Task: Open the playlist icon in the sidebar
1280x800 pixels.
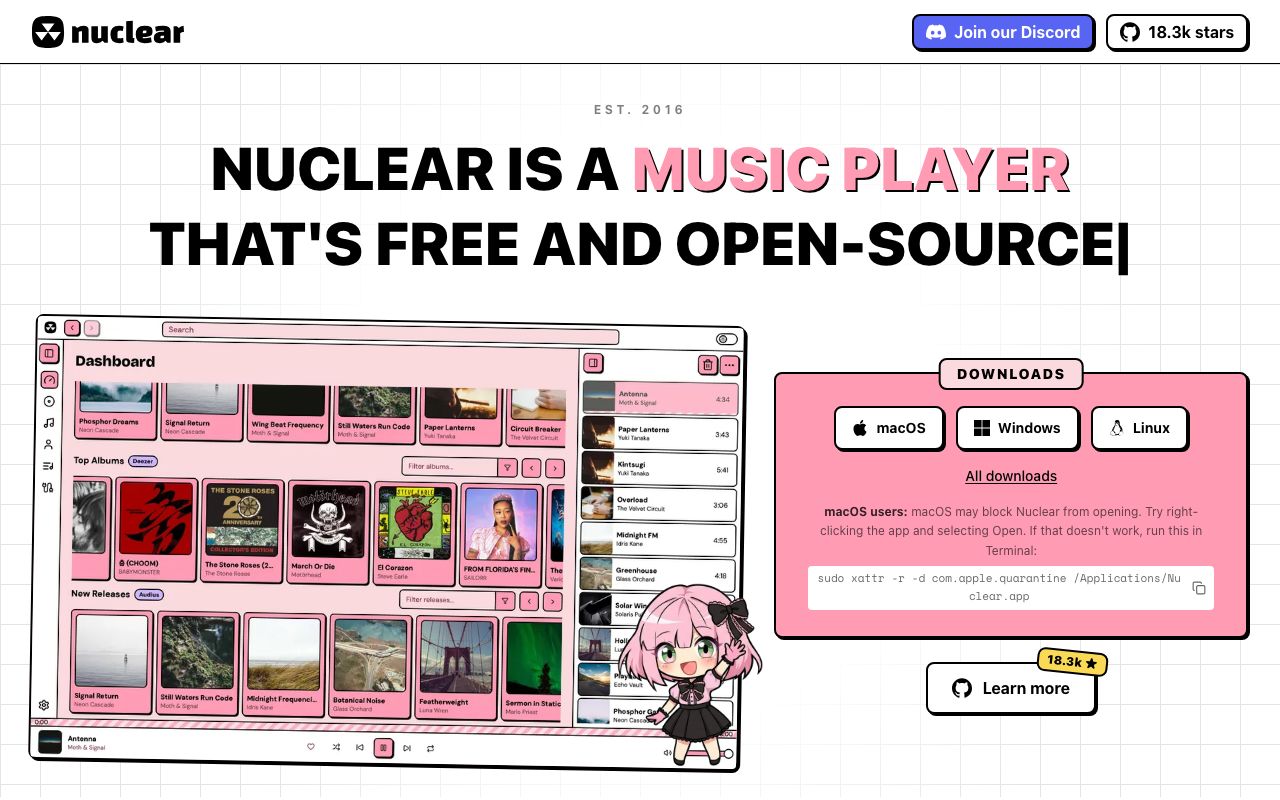Action: point(48,466)
